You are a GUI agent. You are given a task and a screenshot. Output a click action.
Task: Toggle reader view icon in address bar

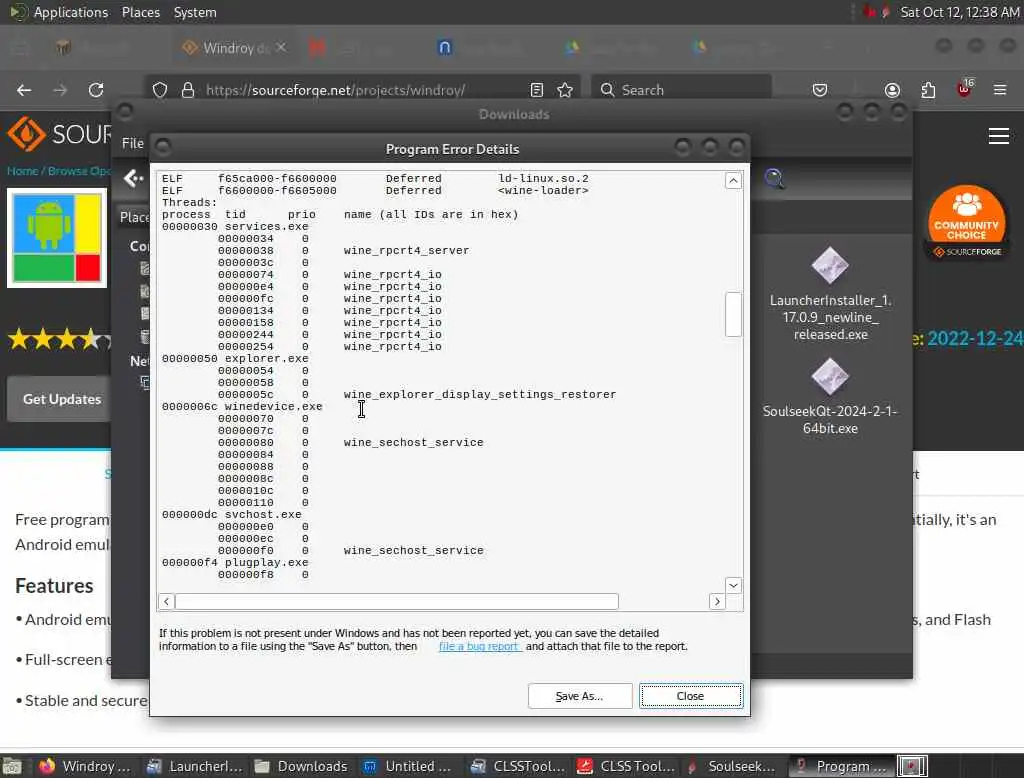pyautogui.click(x=537, y=90)
